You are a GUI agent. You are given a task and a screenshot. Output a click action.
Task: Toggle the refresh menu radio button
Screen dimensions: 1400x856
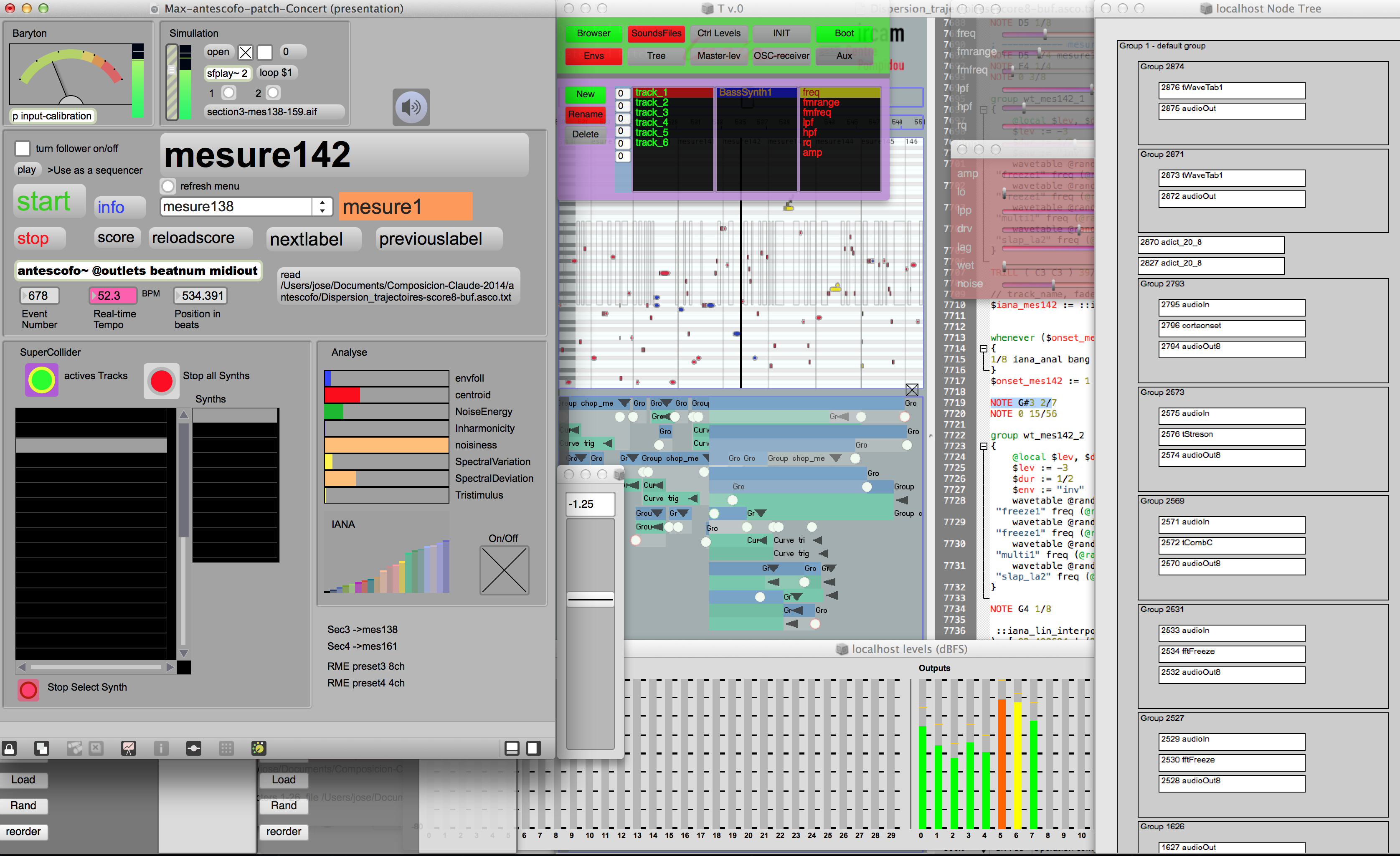coord(168,186)
